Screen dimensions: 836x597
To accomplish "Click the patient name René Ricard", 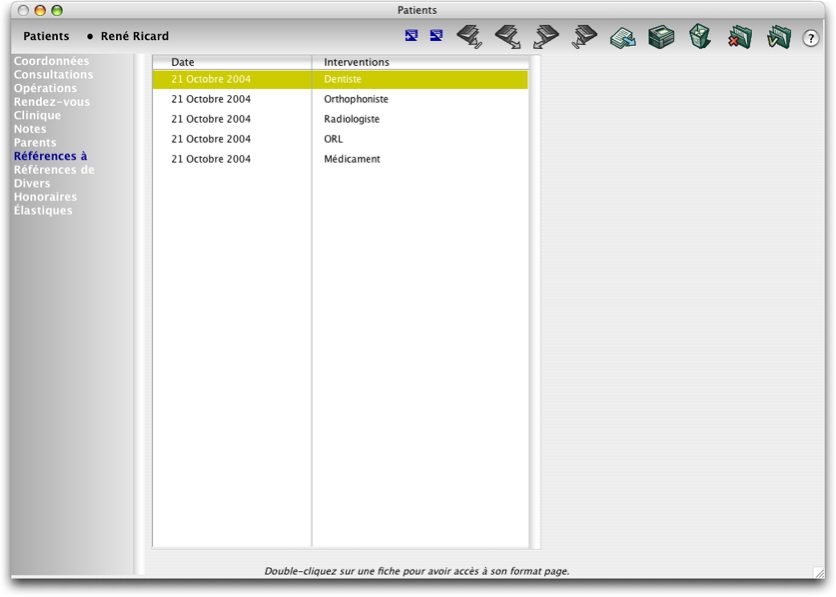I will pos(134,36).
